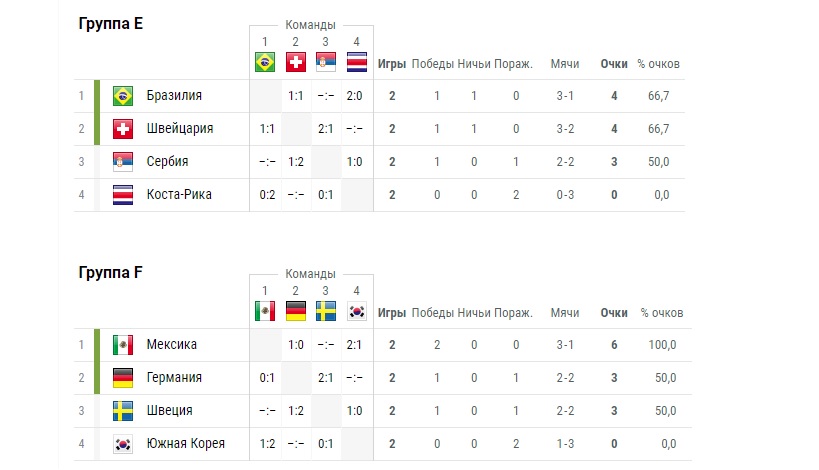Image resolution: width=819 pixels, height=470 pixels.
Task: Click the Sweden flag in column header
Action: (326, 311)
